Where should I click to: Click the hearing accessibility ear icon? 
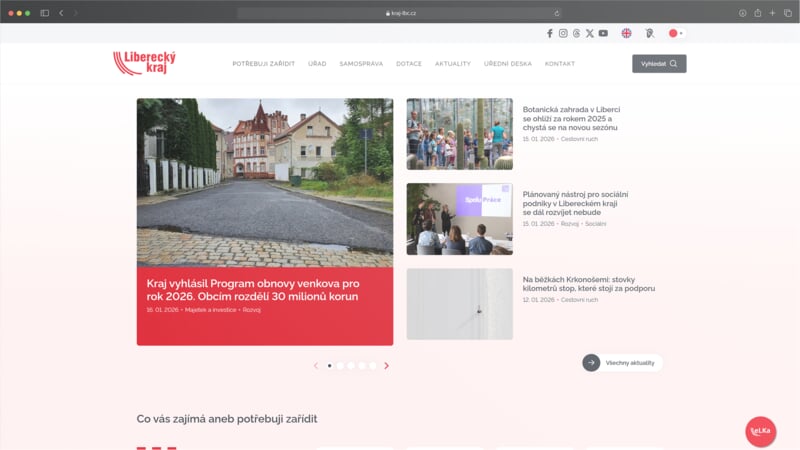(x=649, y=33)
